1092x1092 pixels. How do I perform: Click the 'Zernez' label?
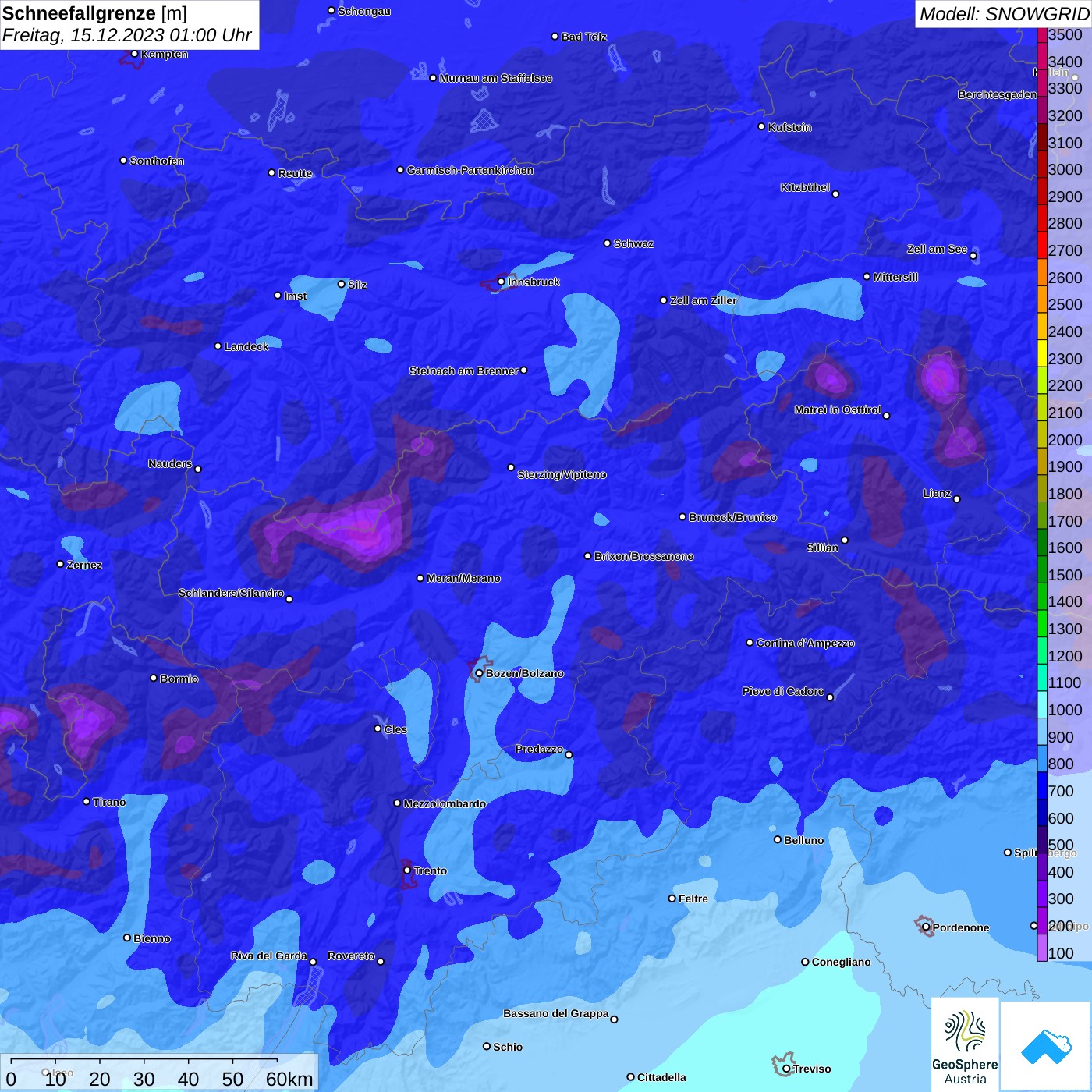coord(84,565)
